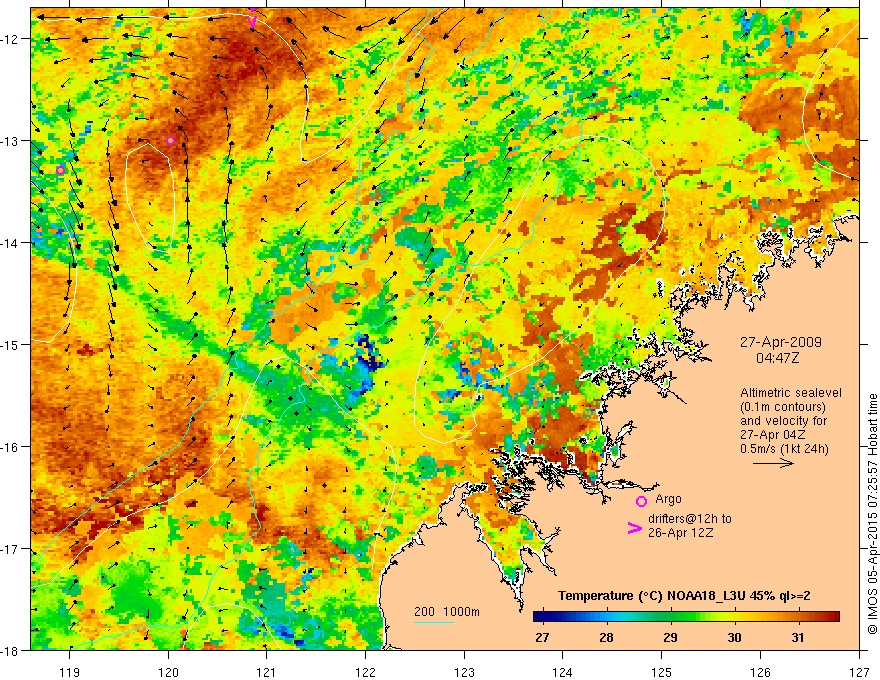This screenshot has height=680, width=880.
Task: Click the '122' longitude axis label
Action: pyautogui.click(x=365, y=672)
